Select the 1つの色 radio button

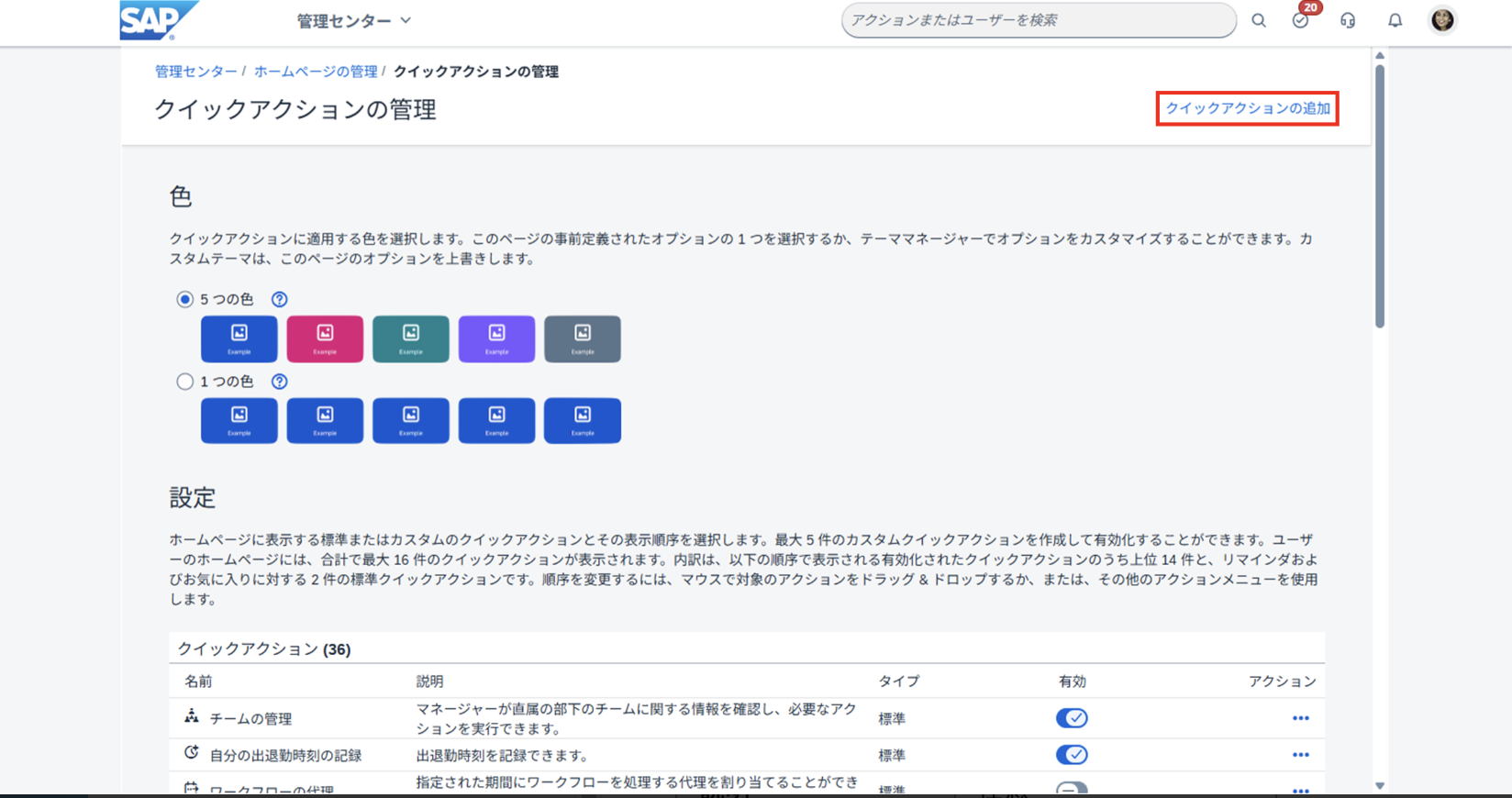point(185,382)
